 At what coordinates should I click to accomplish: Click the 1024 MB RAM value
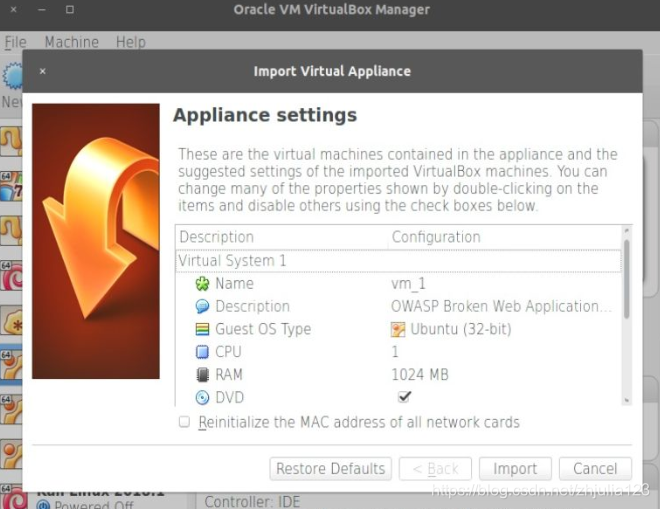[x=420, y=375]
